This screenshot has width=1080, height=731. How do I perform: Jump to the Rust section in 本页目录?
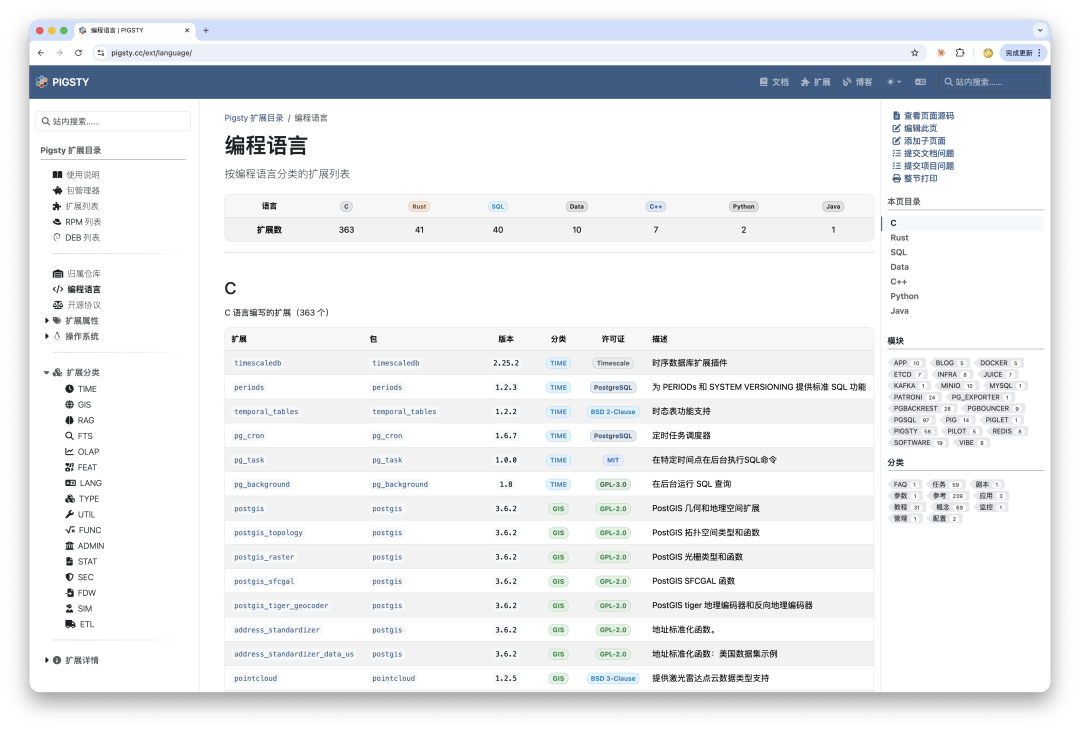[899, 238]
